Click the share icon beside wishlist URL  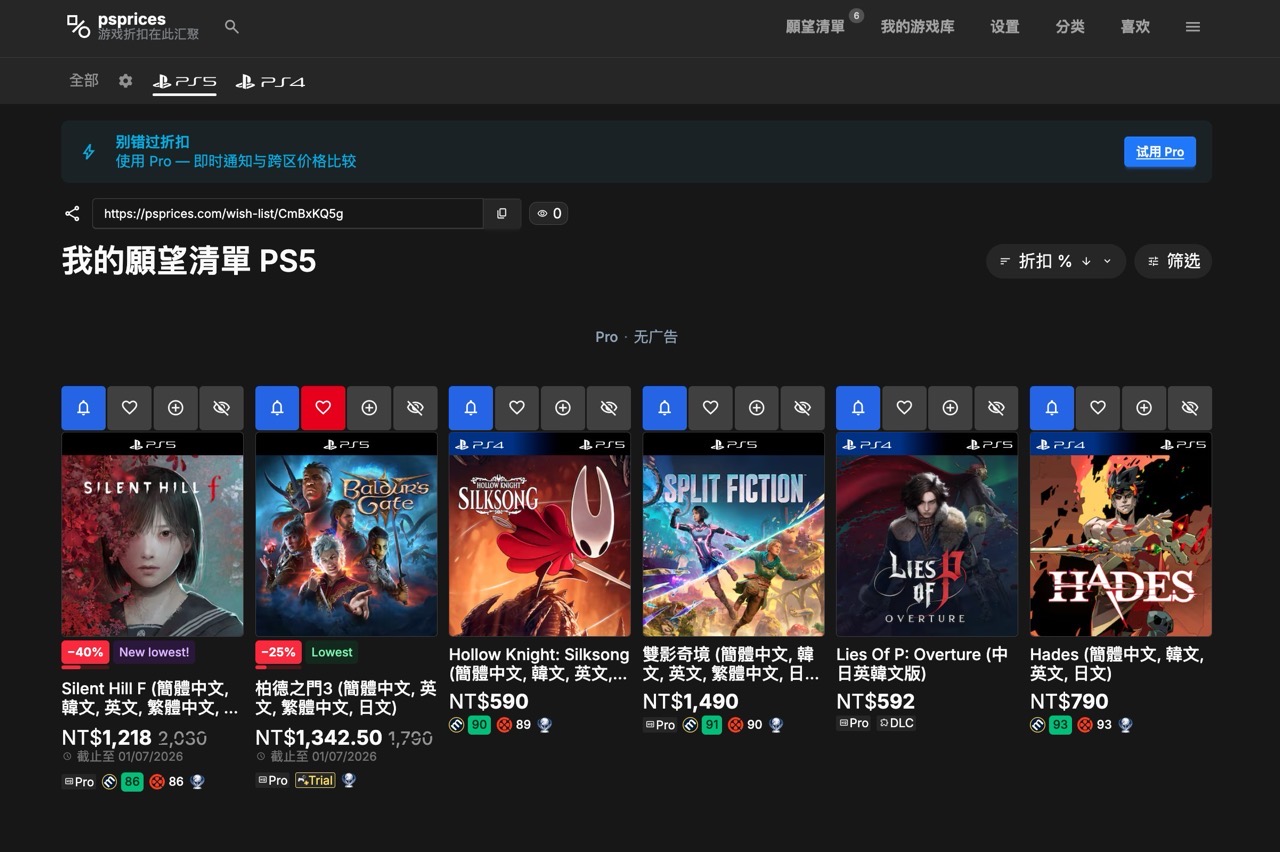(x=72, y=213)
